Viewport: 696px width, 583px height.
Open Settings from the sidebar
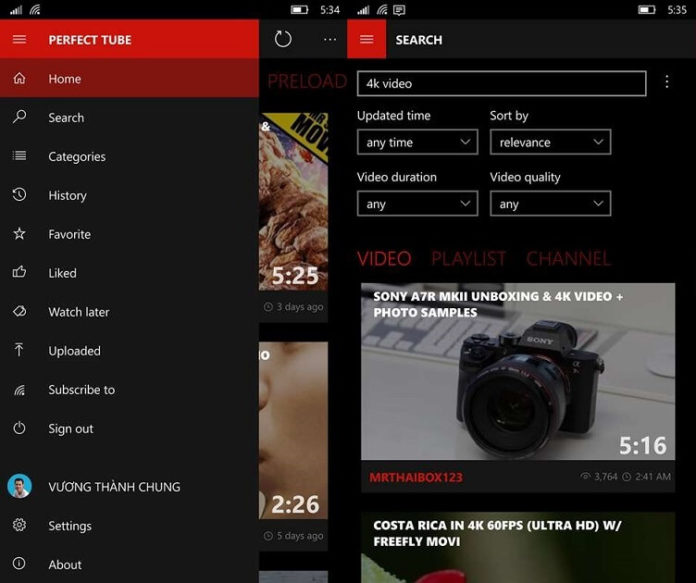(129, 525)
